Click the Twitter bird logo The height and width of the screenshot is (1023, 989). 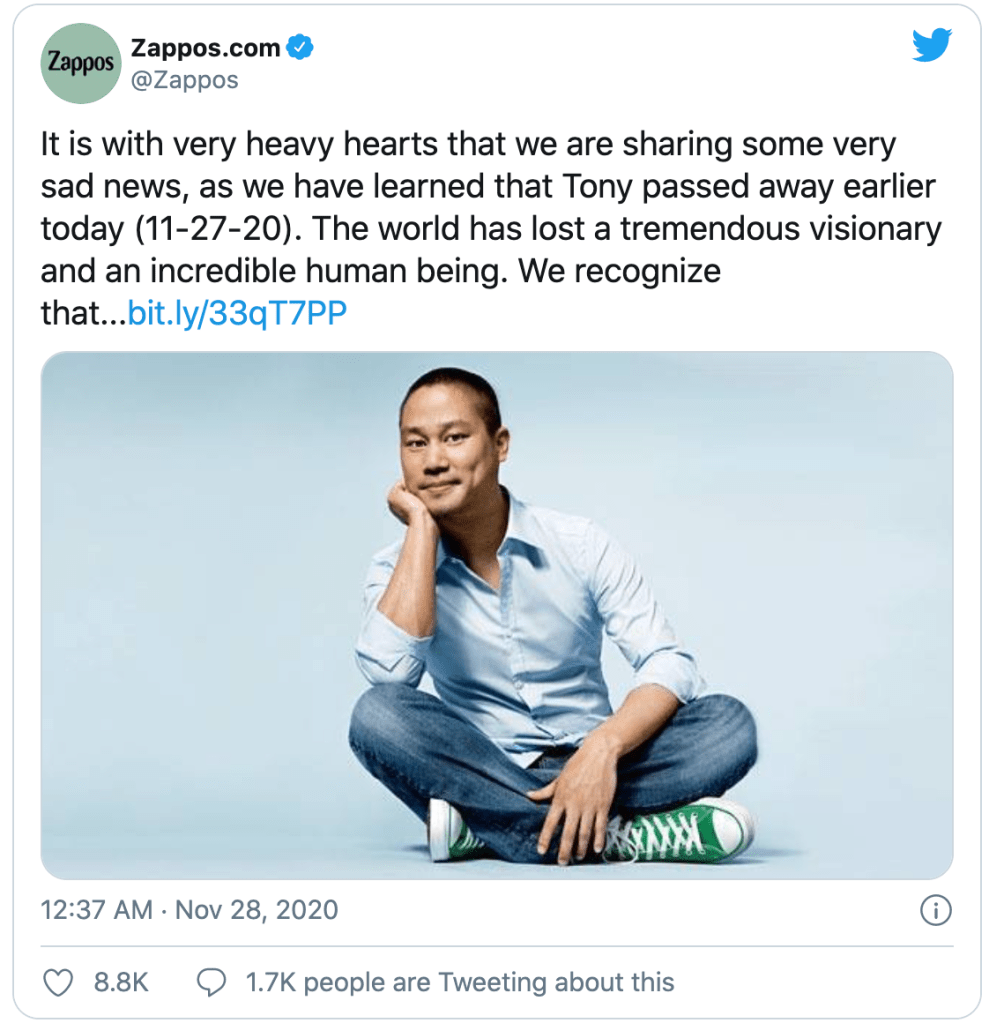931,45
